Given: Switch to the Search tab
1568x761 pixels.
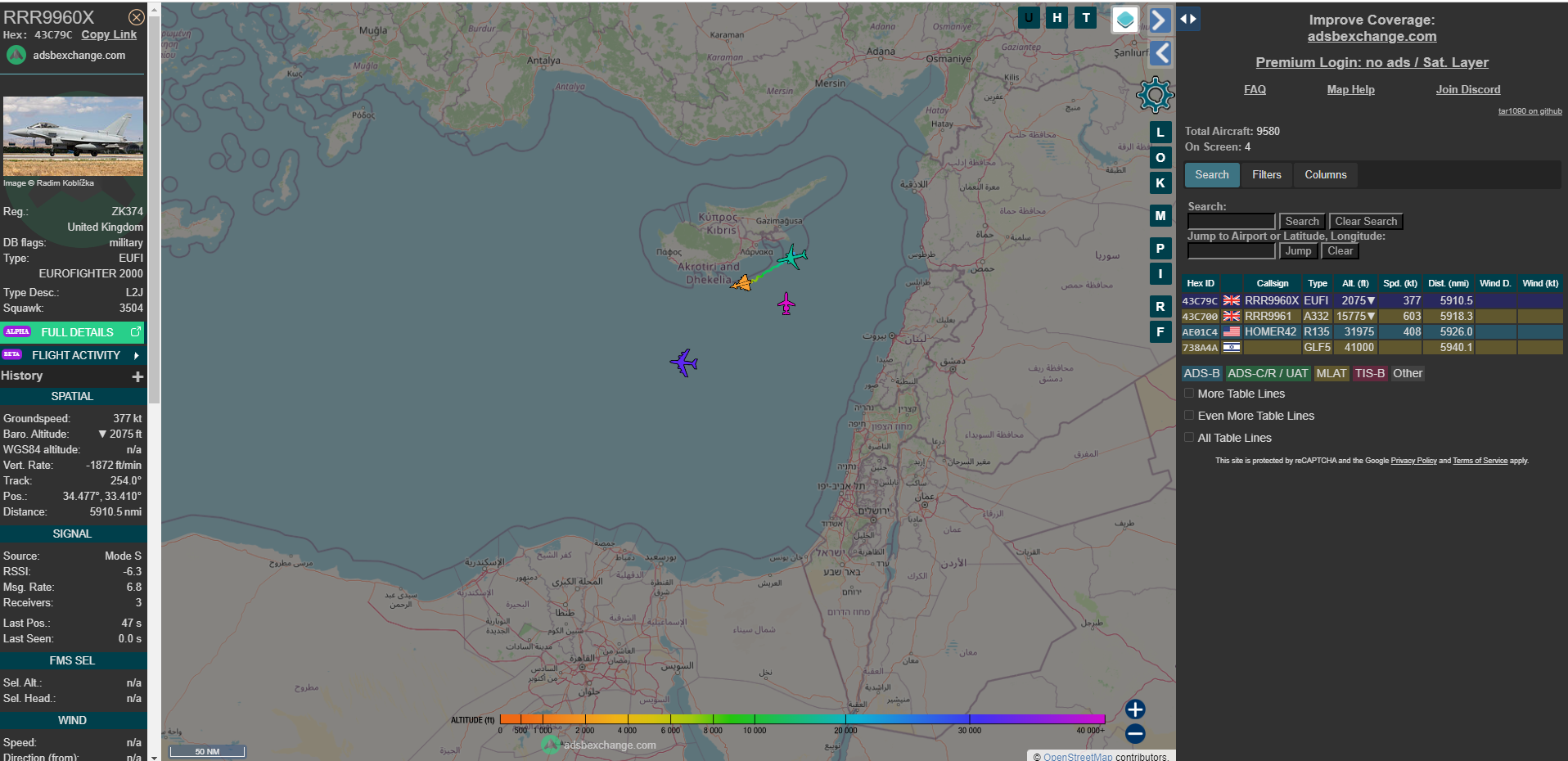Looking at the screenshot, I should (x=1212, y=174).
